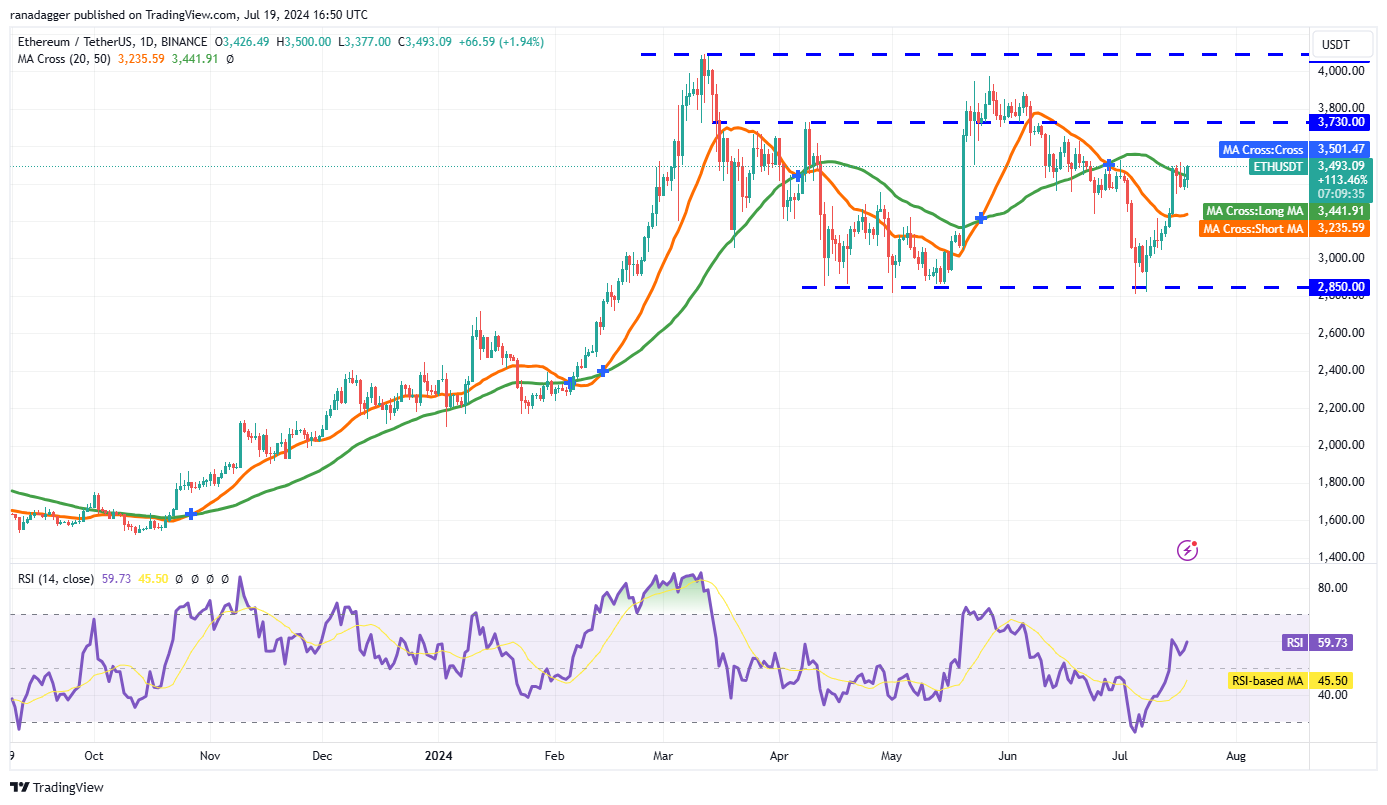Click the 1,800.00 price axis label

click(1343, 482)
